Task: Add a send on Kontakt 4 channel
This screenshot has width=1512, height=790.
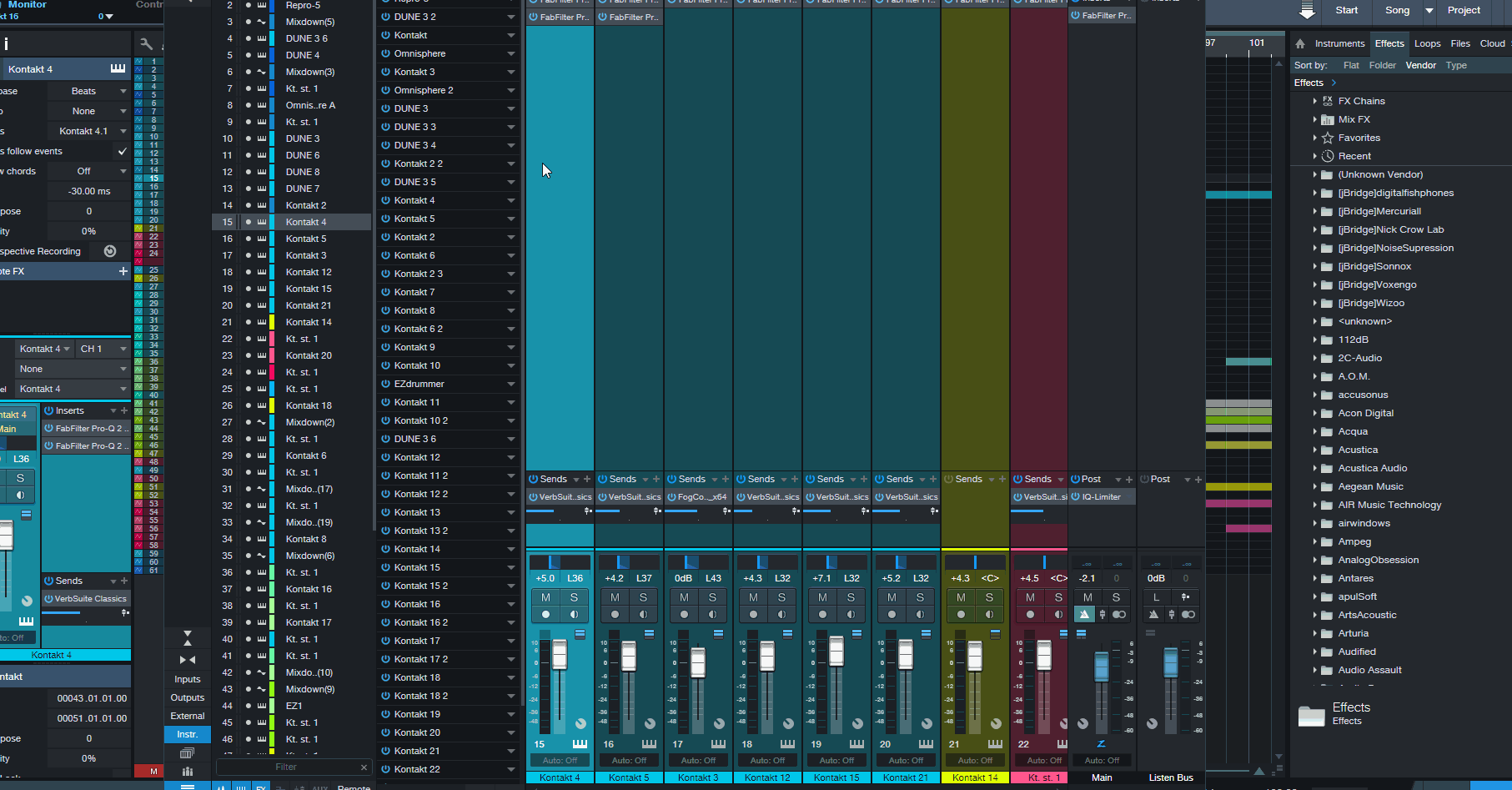Action: [x=587, y=479]
